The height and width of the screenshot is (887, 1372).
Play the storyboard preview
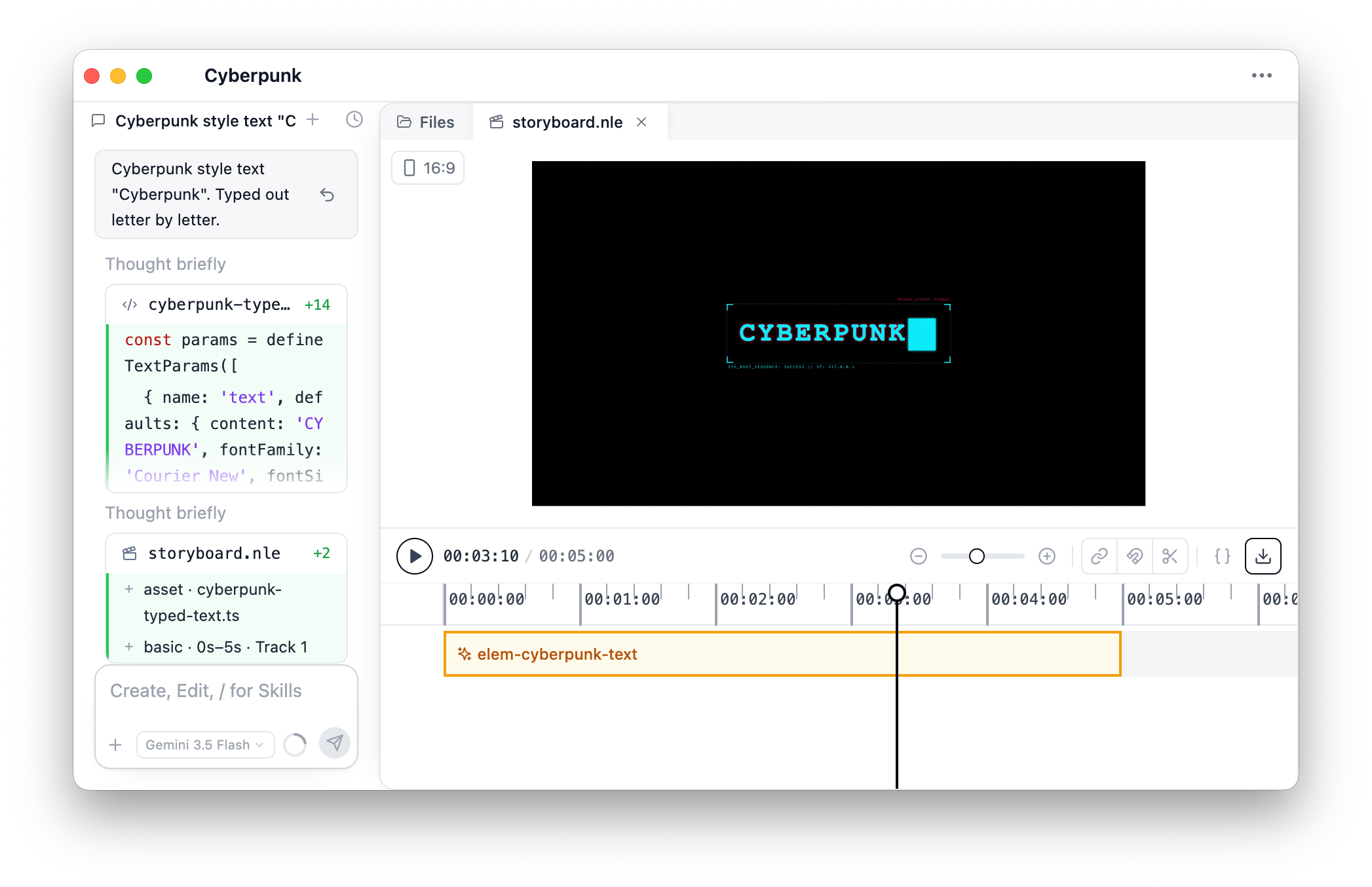pyautogui.click(x=415, y=556)
